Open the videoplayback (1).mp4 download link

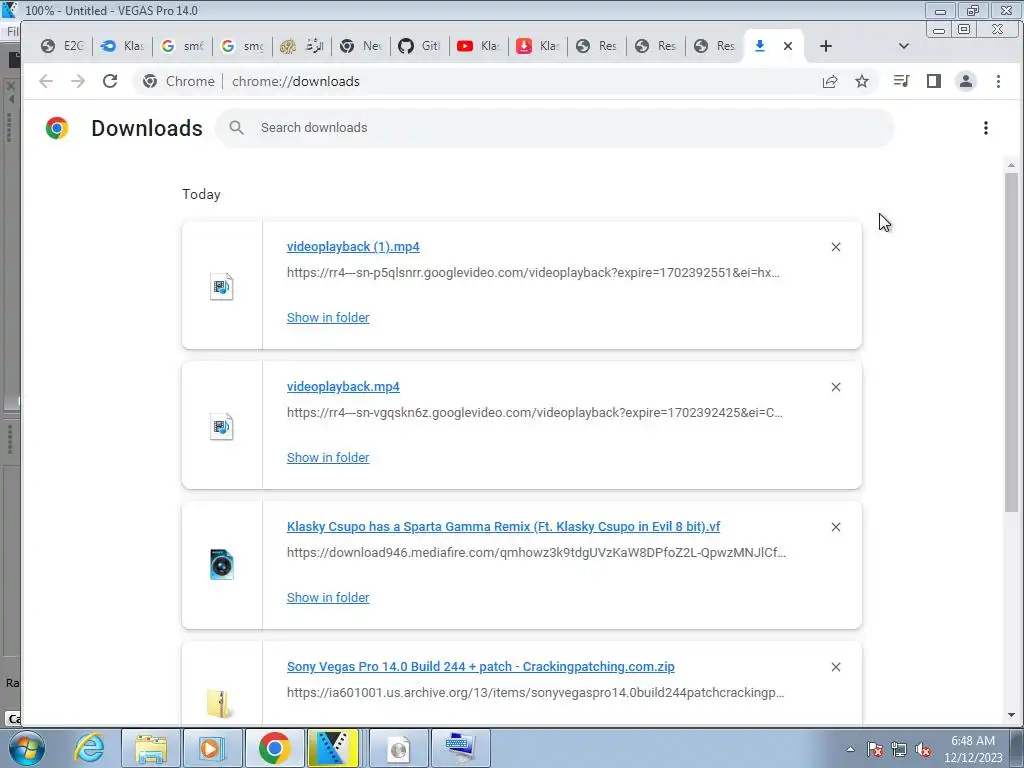(353, 247)
